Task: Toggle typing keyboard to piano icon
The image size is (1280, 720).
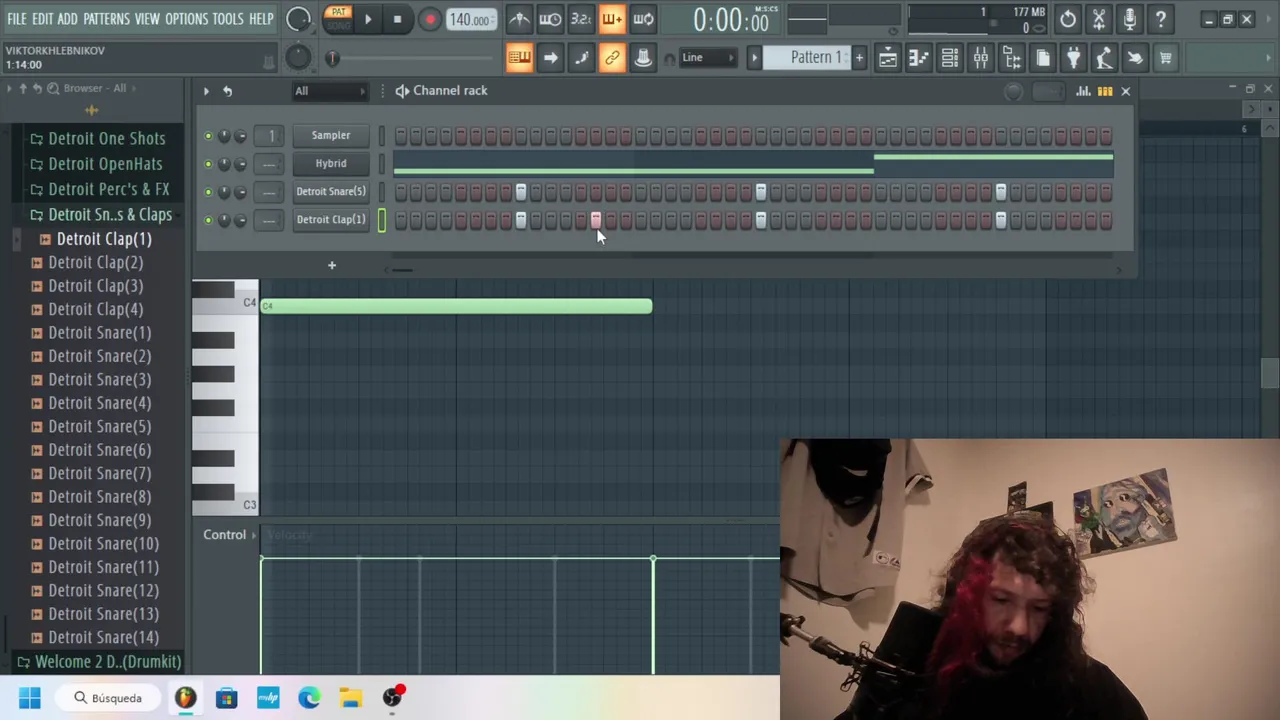Action: (519, 58)
